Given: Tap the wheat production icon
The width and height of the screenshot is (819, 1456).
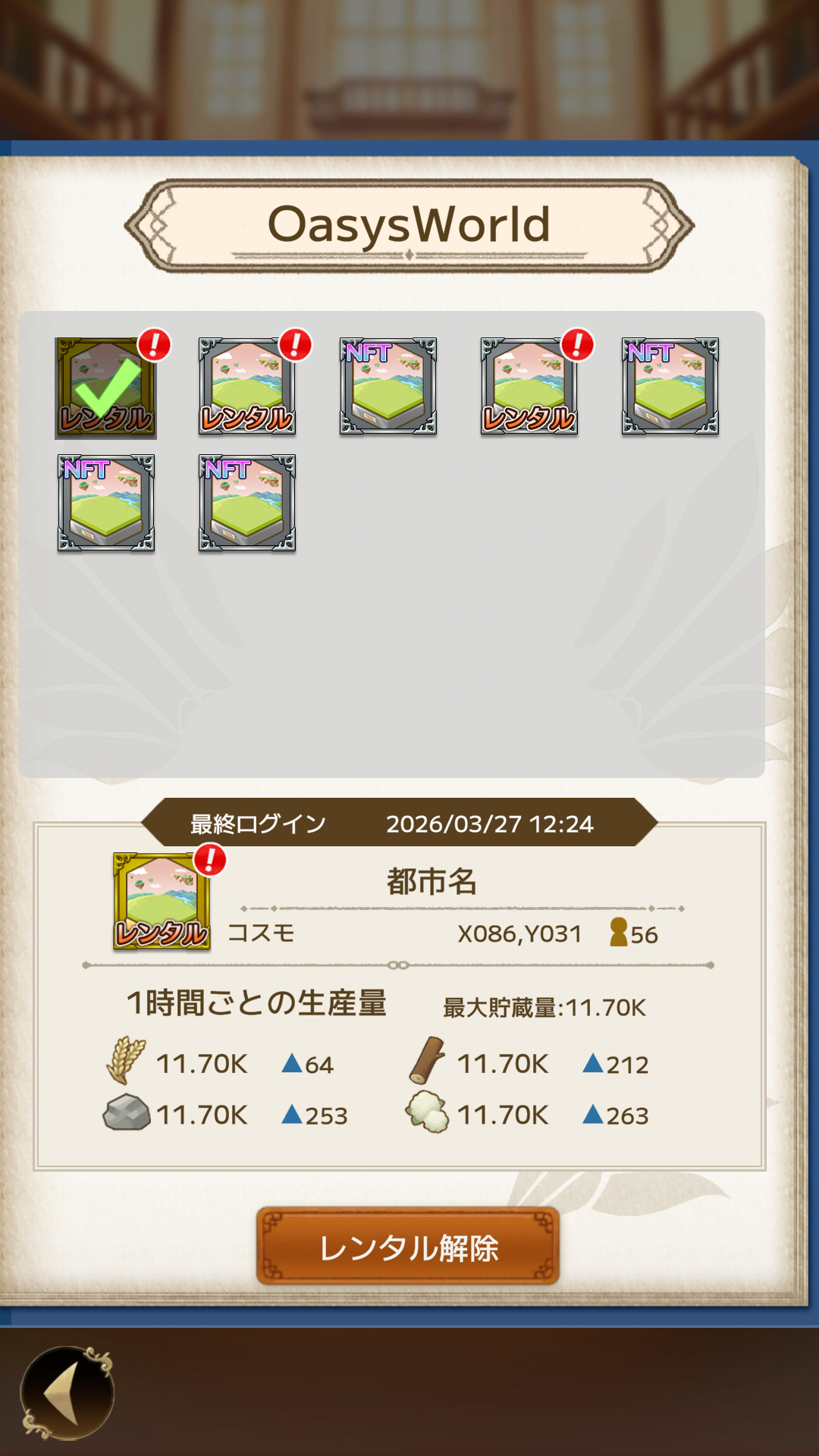Looking at the screenshot, I should (126, 1060).
